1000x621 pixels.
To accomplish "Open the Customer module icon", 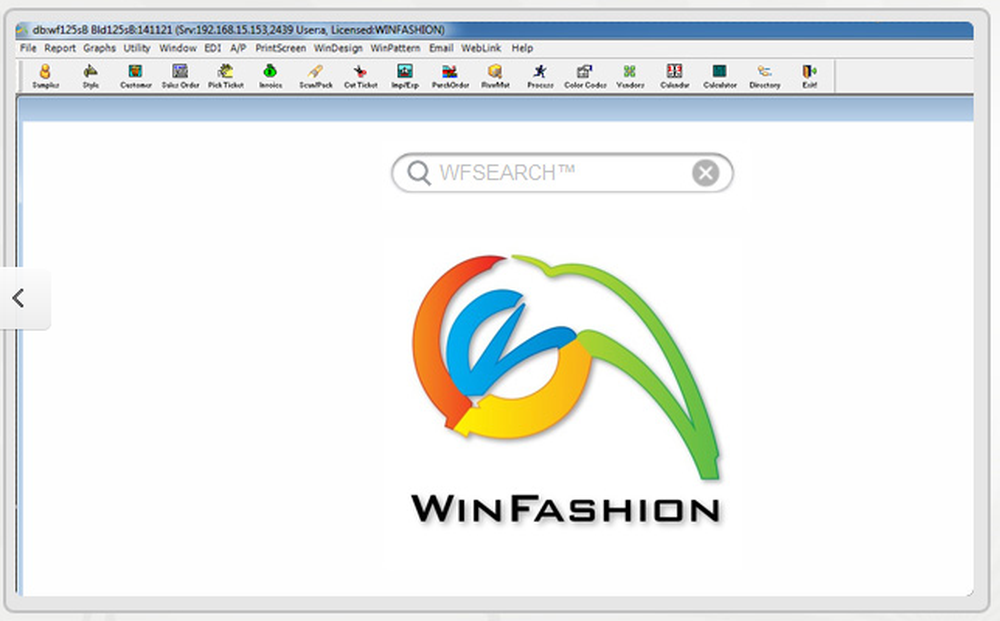I will 135,76.
